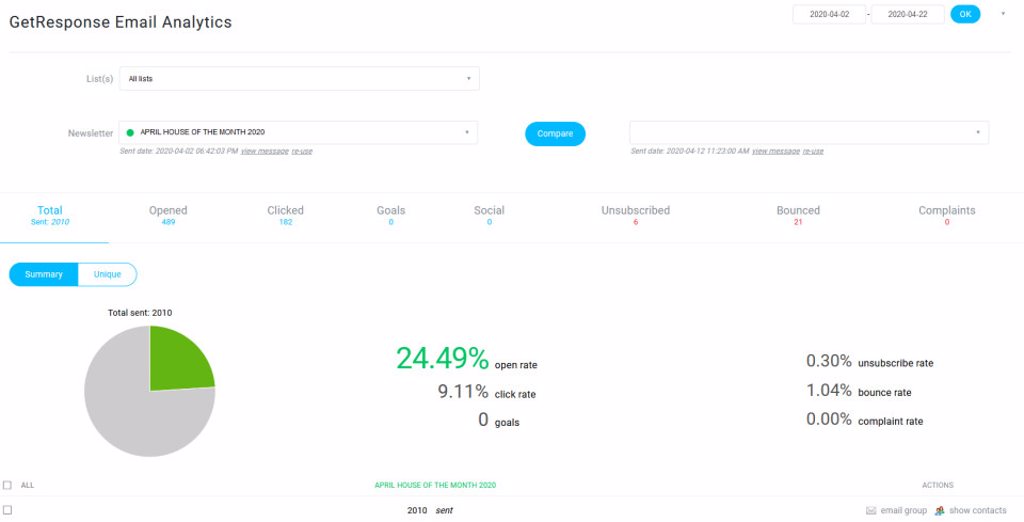Click the show contacts action link

click(978, 510)
